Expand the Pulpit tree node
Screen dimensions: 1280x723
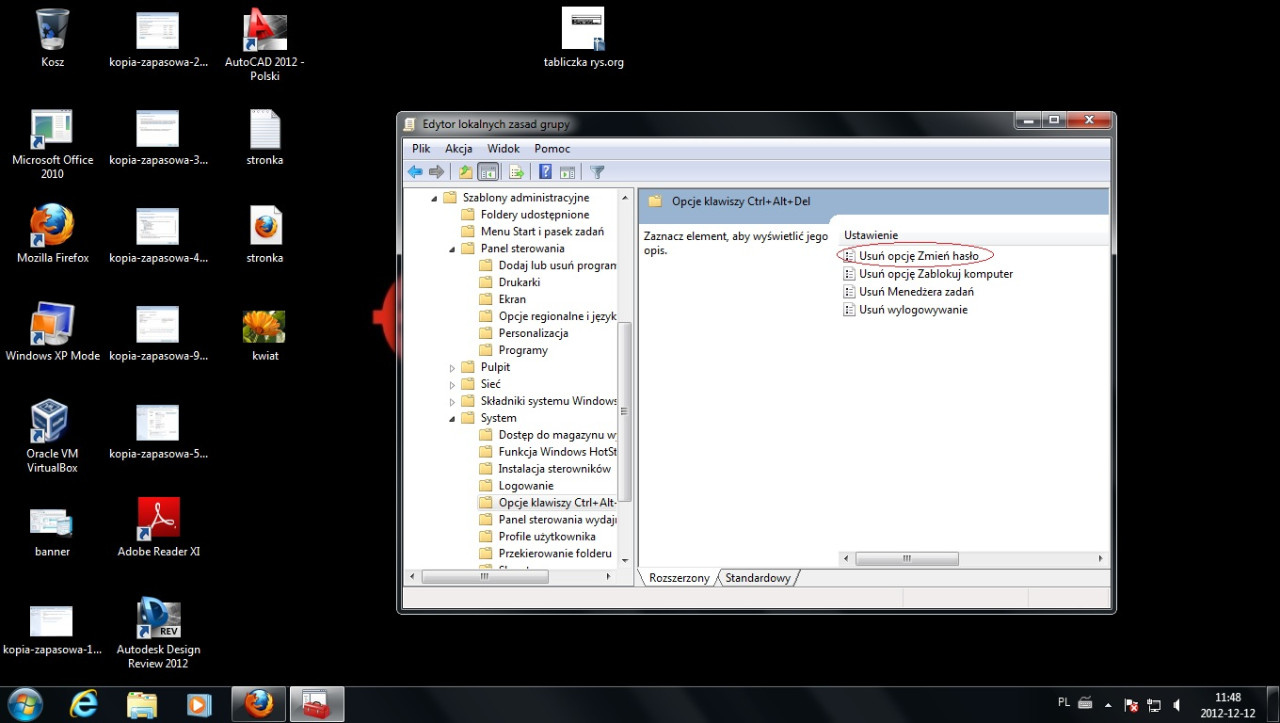pyautogui.click(x=452, y=368)
